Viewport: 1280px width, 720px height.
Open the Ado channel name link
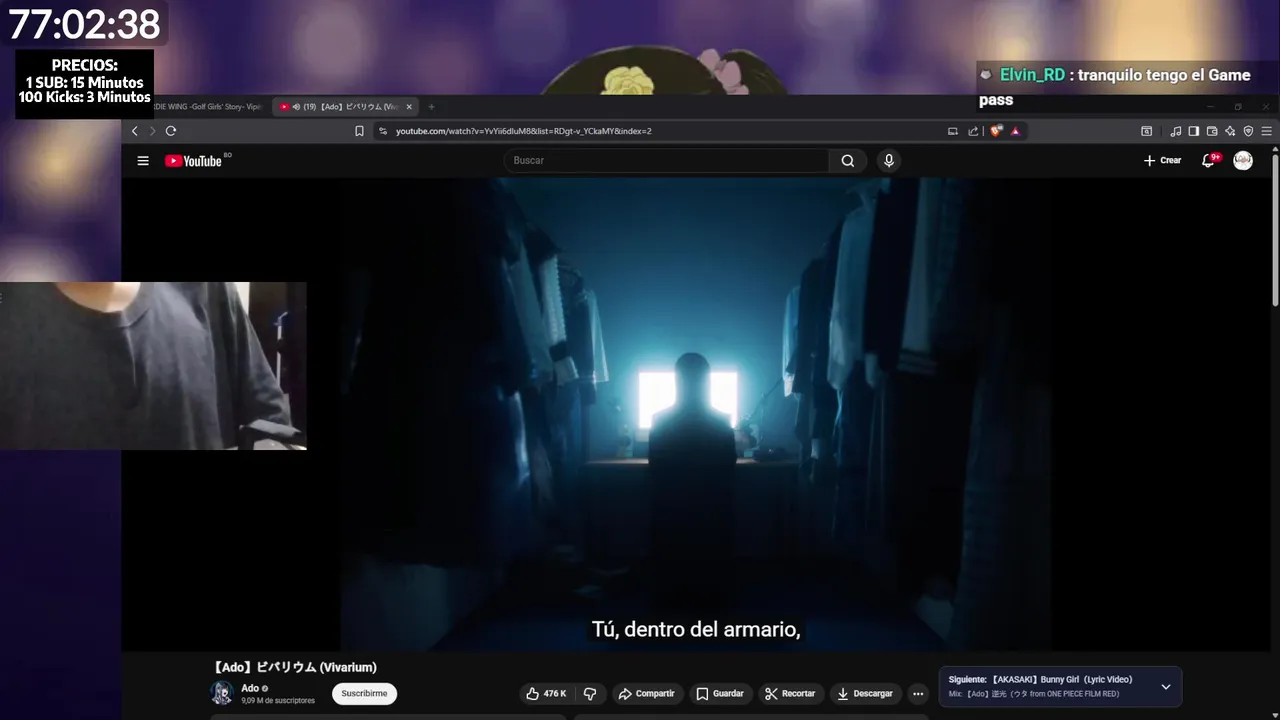(250, 688)
